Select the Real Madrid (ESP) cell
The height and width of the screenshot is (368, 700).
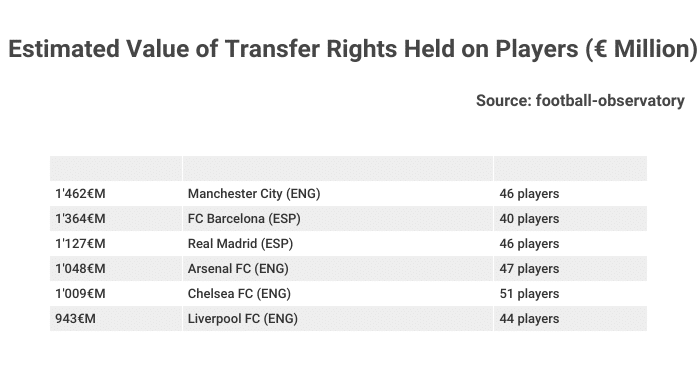coord(338,244)
